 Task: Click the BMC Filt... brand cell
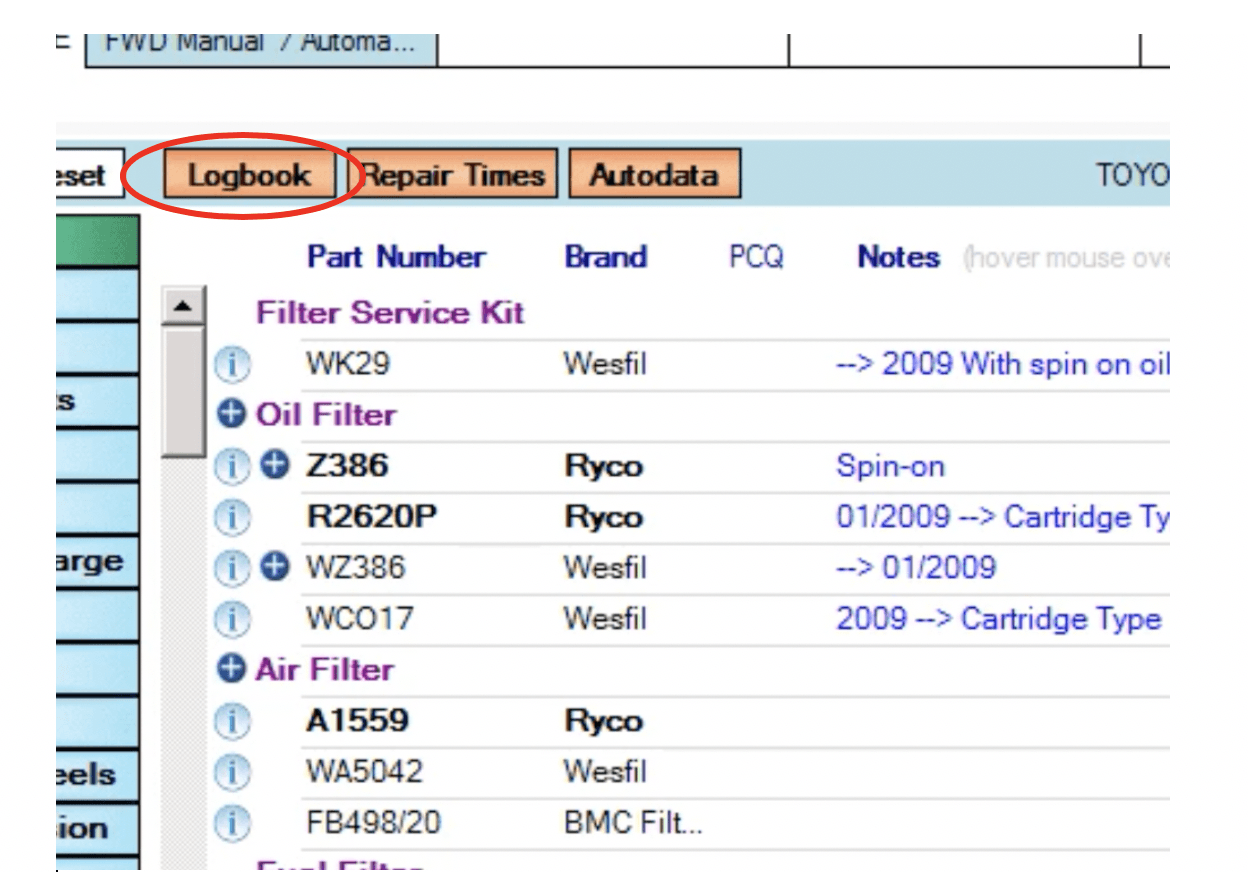(633, 824)
